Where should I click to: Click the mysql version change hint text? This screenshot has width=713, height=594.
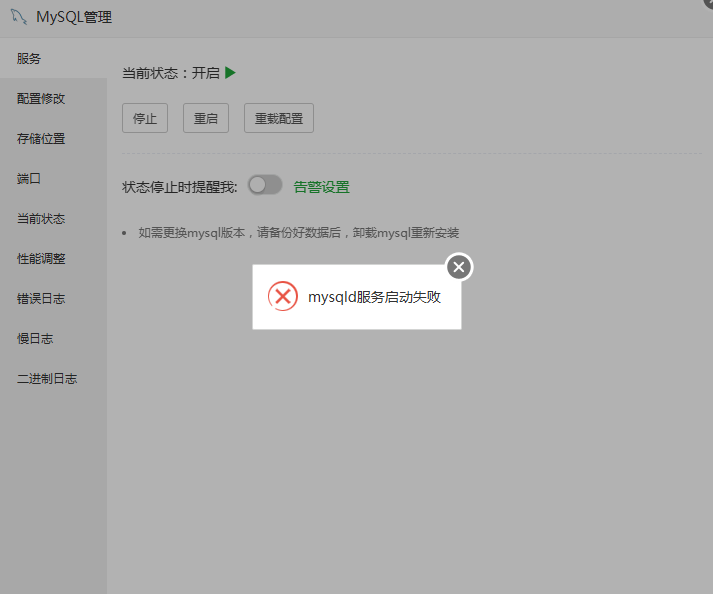point(299,233)
